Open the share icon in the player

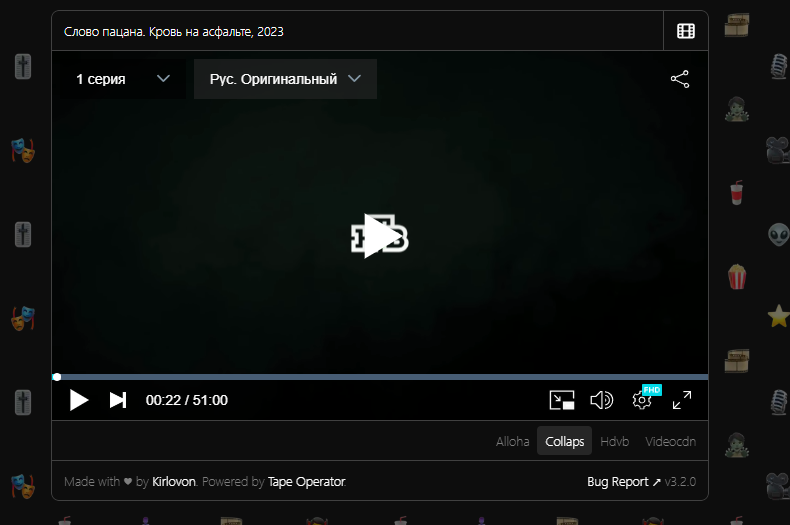(680, 79)
